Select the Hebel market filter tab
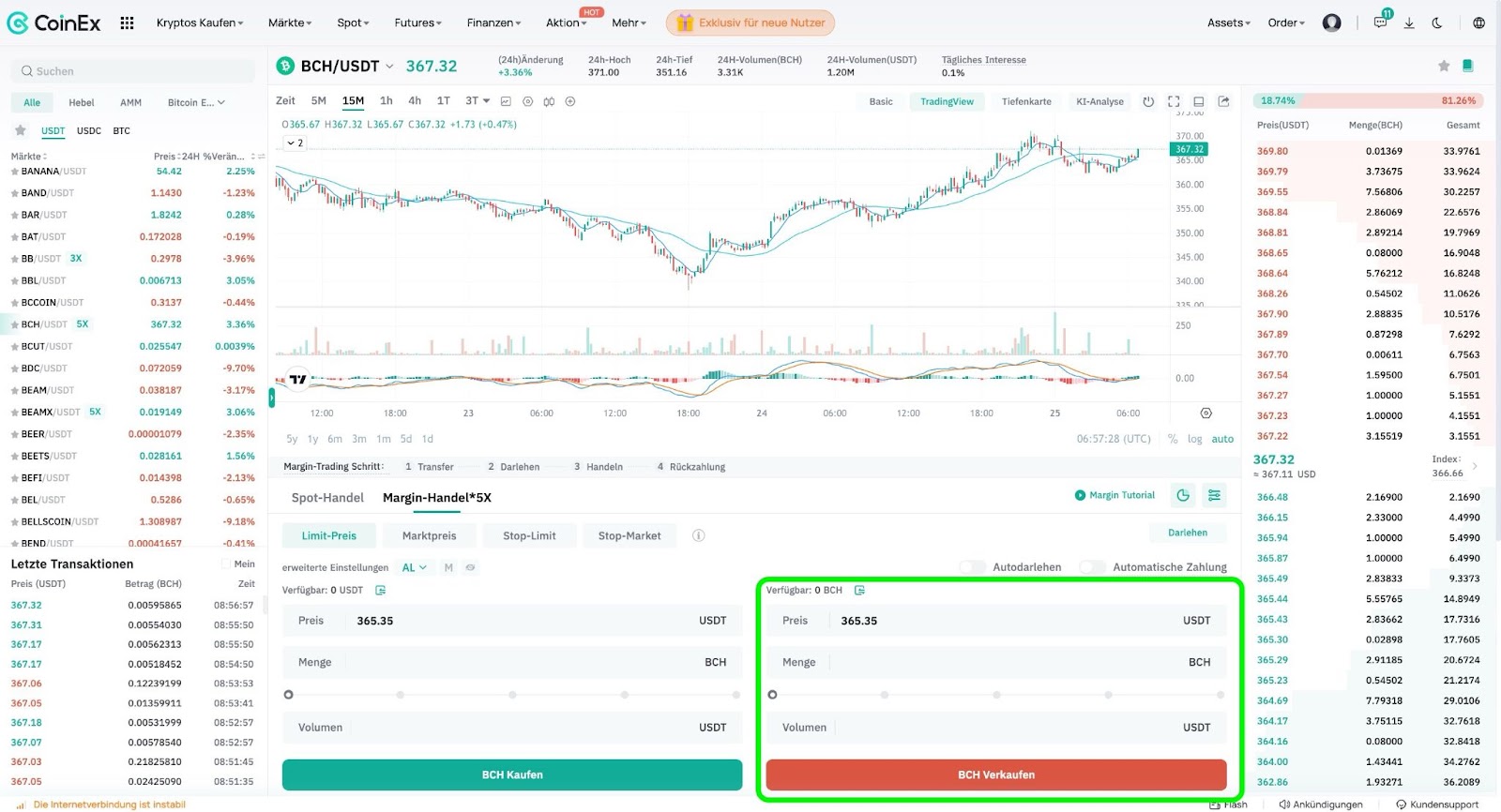 click(x=82, y=102)
